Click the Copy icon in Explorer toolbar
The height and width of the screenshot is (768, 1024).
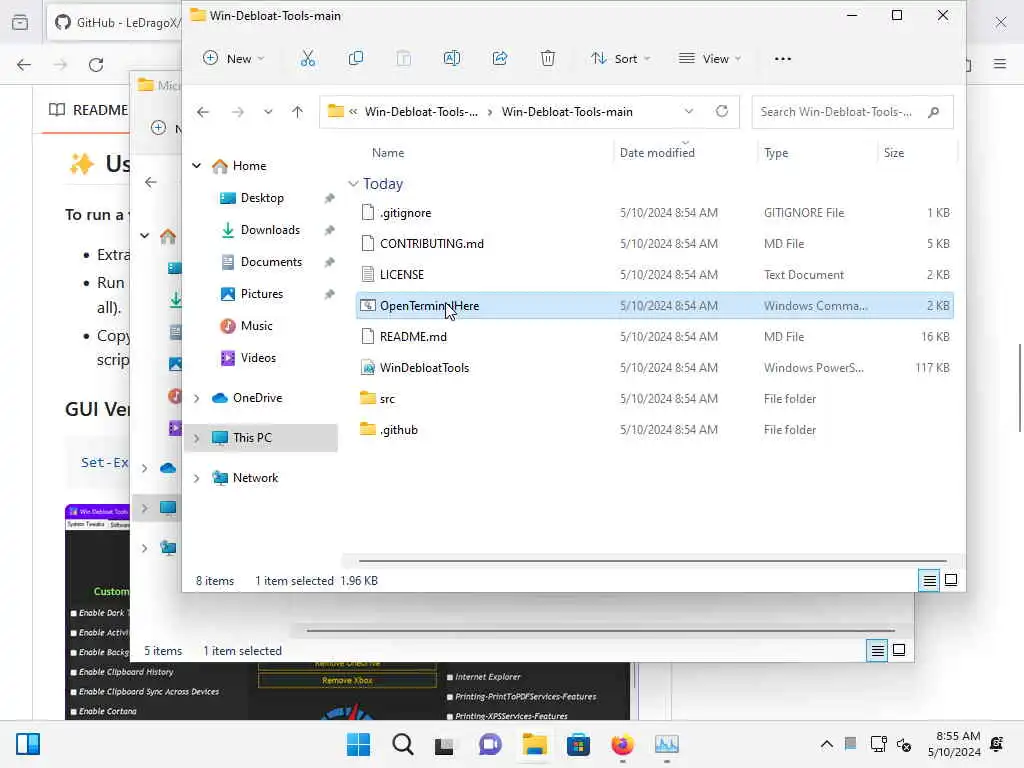point(356,59)
